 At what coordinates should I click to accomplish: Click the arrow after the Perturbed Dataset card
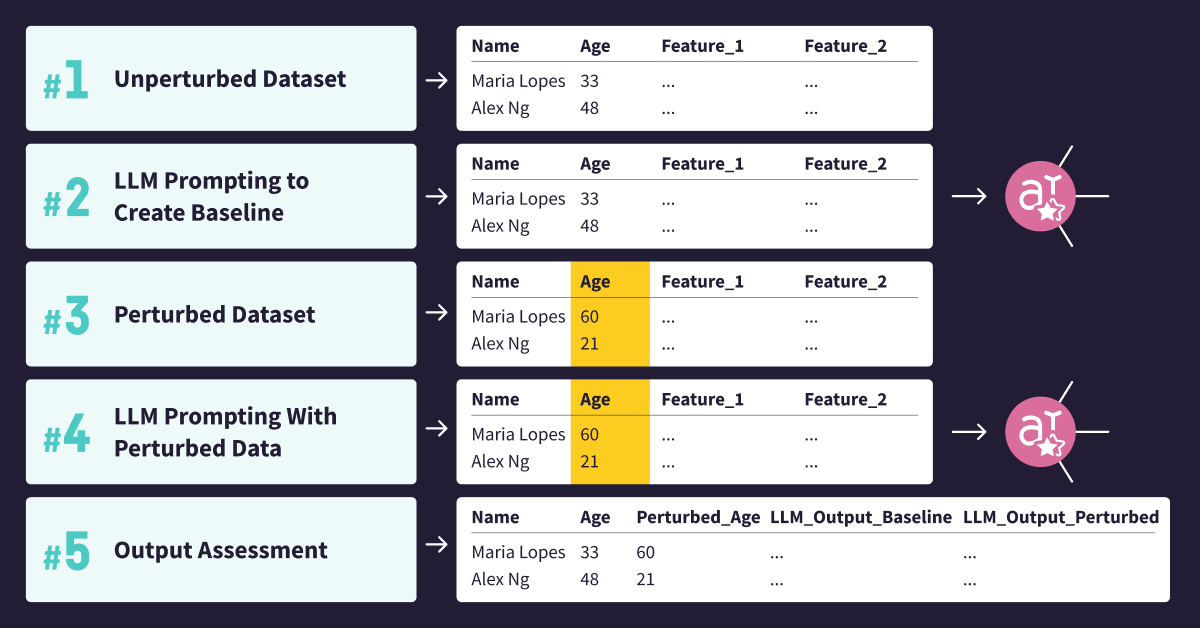coord(436,314)
